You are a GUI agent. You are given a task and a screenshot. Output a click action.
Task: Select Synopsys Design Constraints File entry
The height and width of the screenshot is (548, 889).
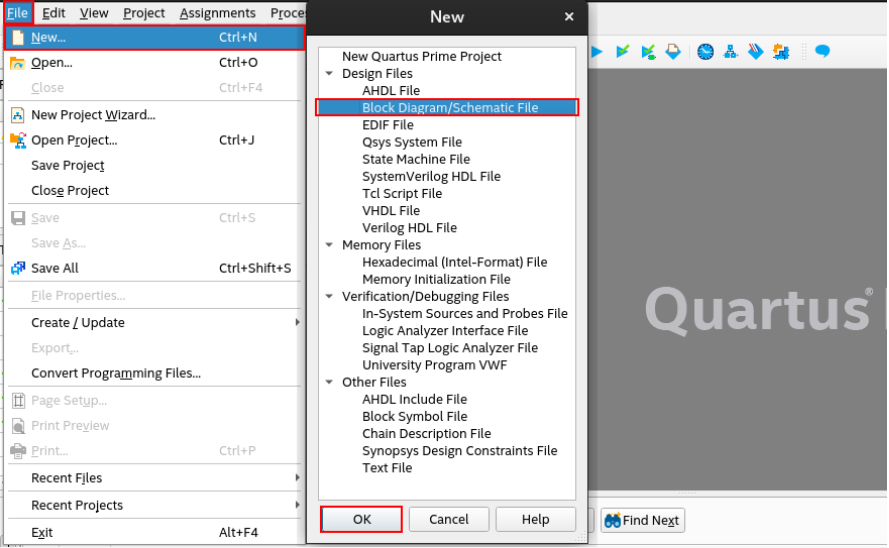[x=459, y=451]
